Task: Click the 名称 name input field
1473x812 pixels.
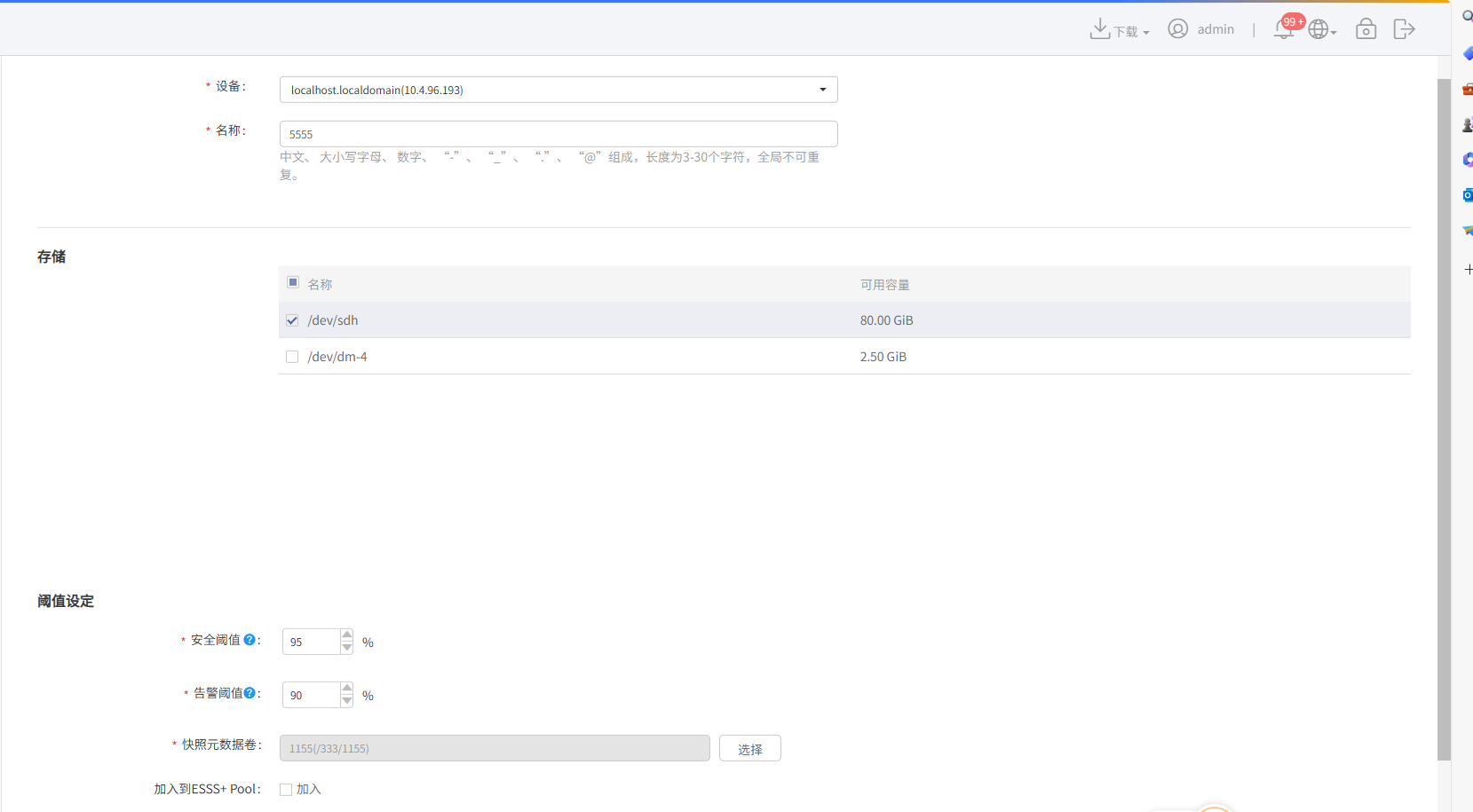Action: (x=558, y=134)
